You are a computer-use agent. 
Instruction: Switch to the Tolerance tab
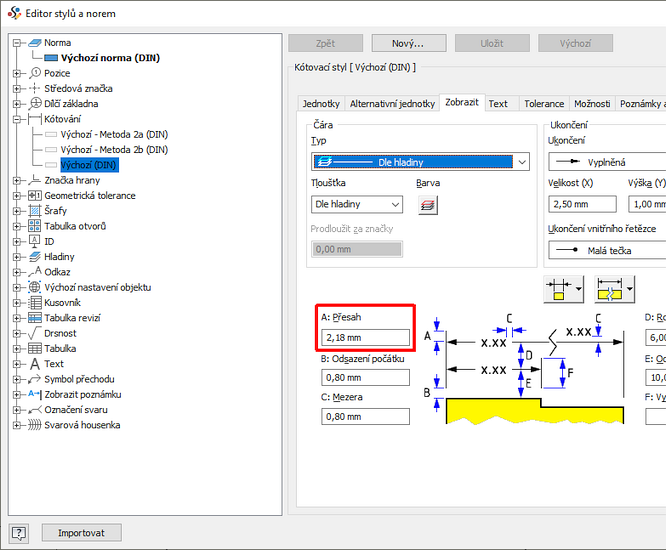tap(544, 104)
